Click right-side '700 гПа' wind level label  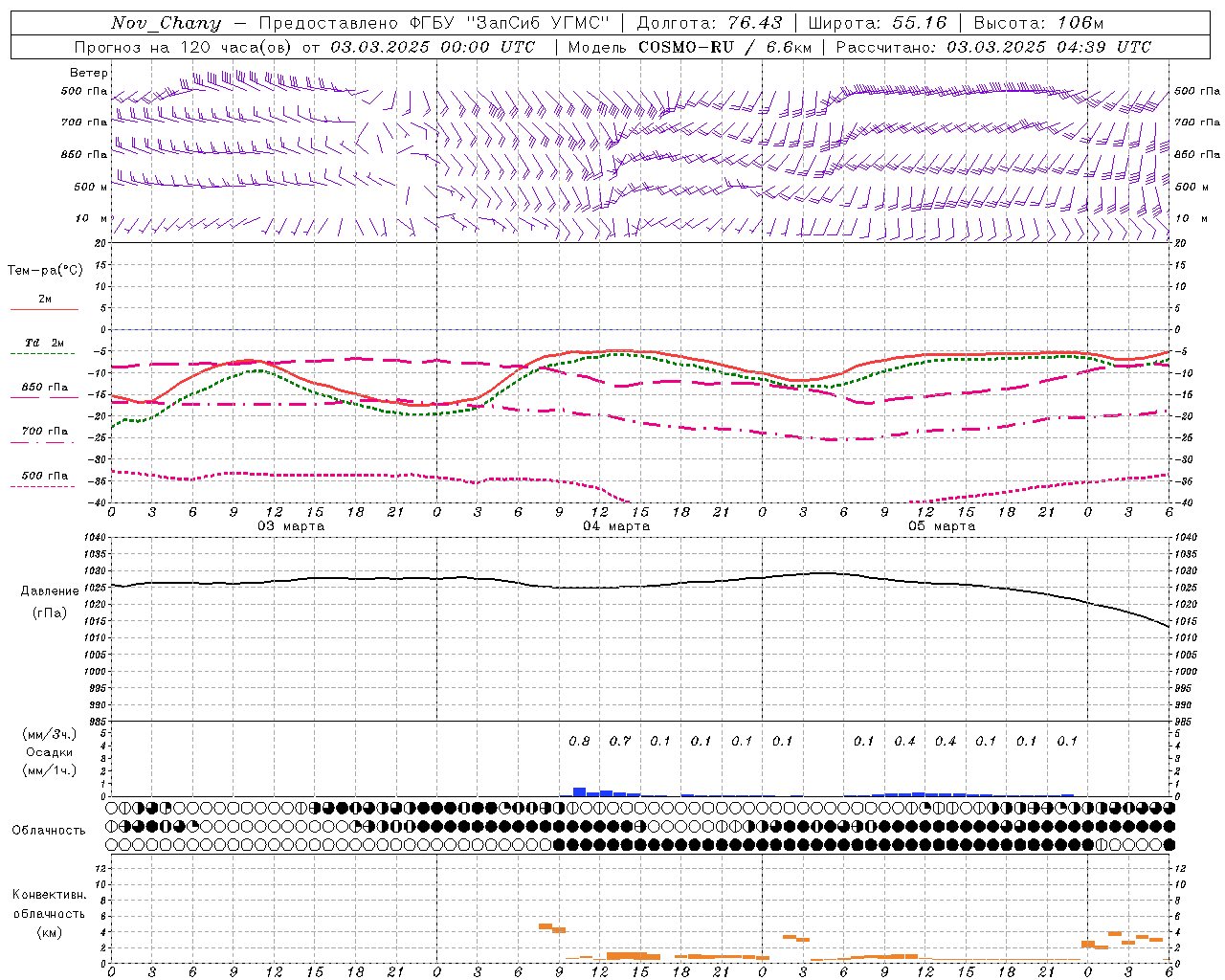pos(1197,122)
